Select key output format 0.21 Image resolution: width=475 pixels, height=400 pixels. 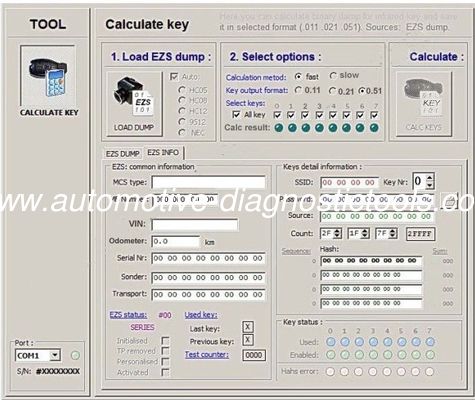[x=332, y=91]
